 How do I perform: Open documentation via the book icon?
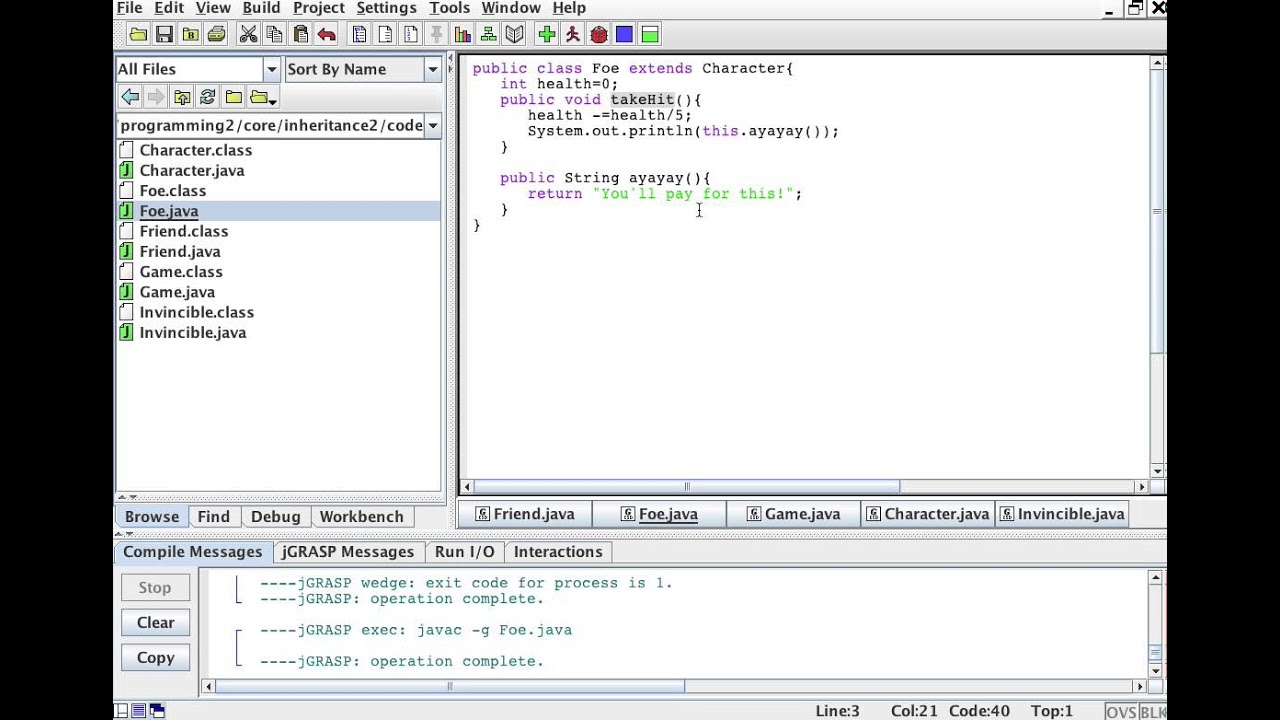click(x=514, y=35)
